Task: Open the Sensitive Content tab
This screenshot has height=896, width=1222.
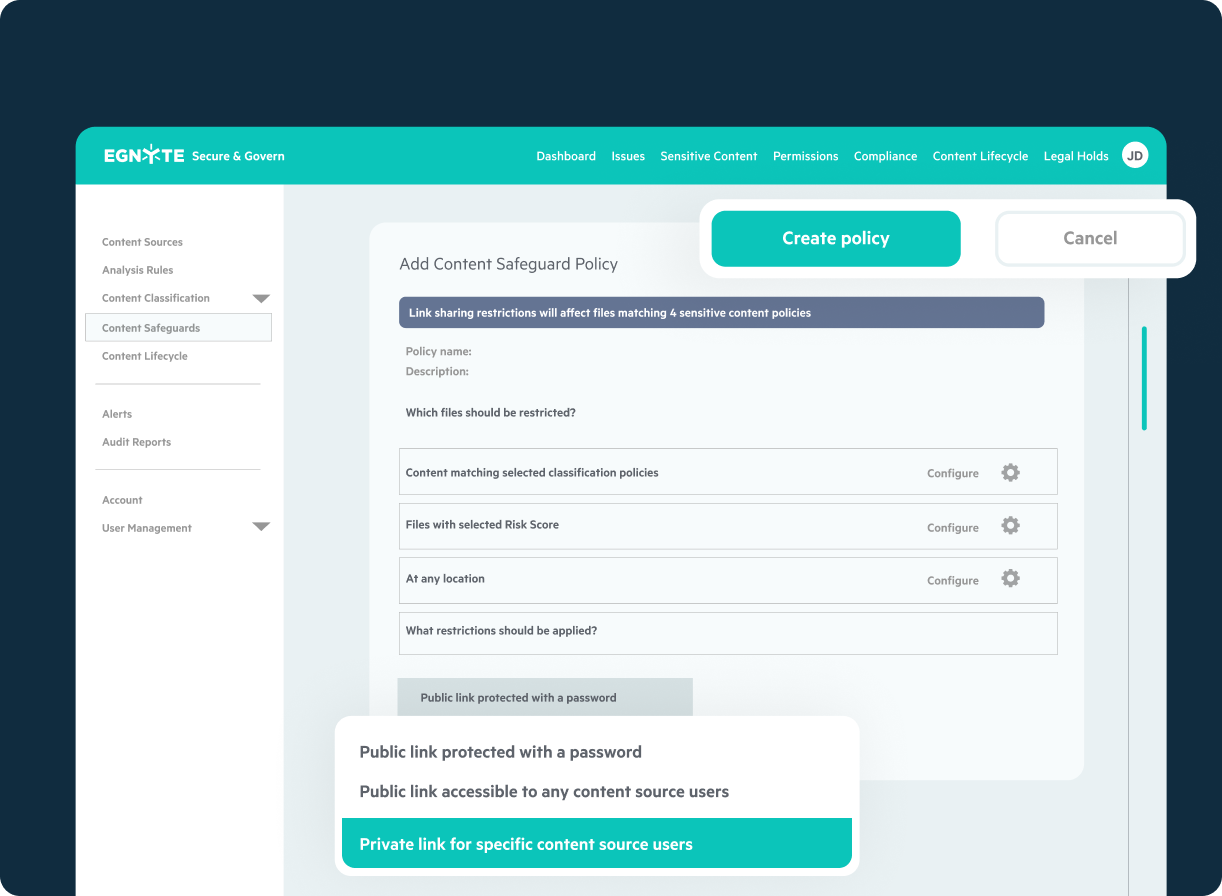Action: [708, 156]
